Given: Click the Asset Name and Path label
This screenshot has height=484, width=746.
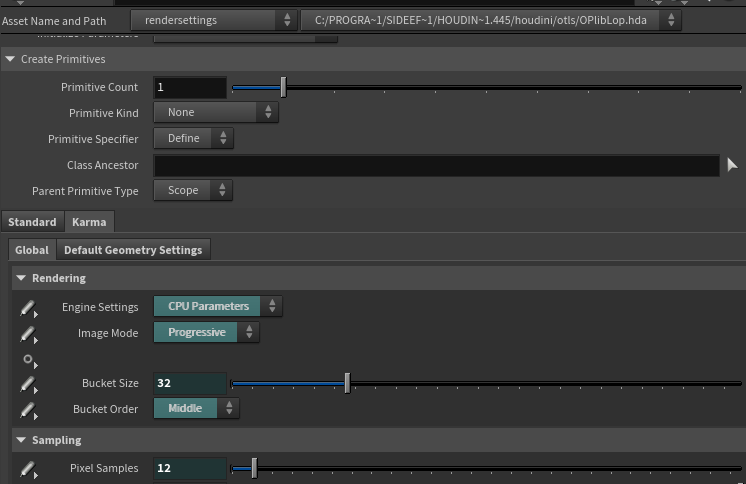Looking at the screenshot, I should tap(54, 21).
